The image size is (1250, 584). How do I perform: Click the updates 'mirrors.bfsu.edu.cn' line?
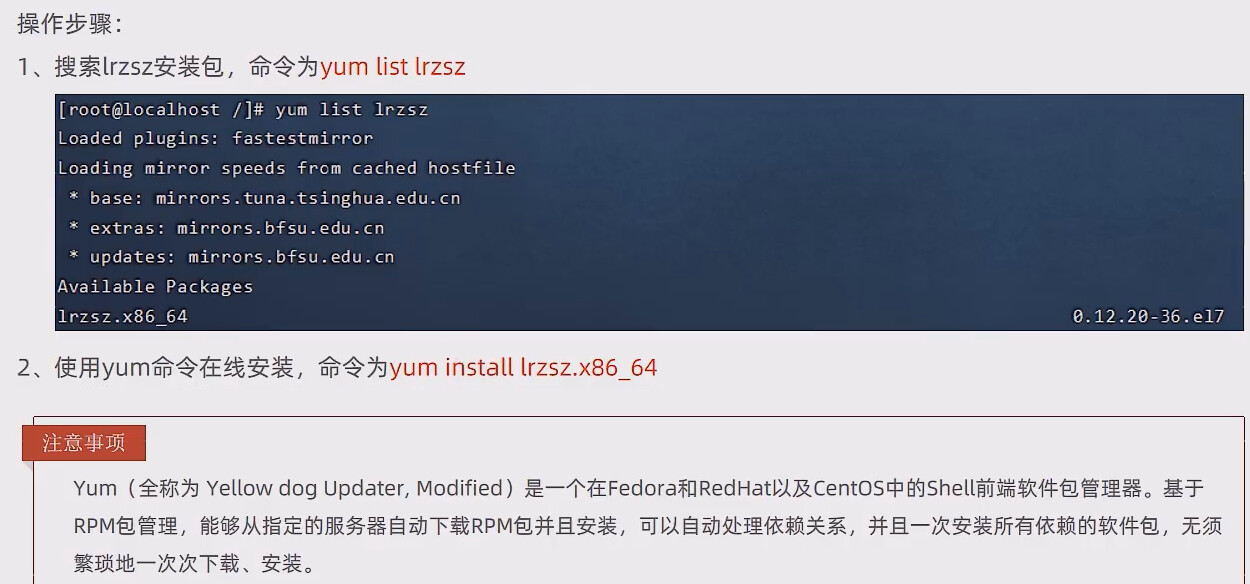(x=232, y=257)
